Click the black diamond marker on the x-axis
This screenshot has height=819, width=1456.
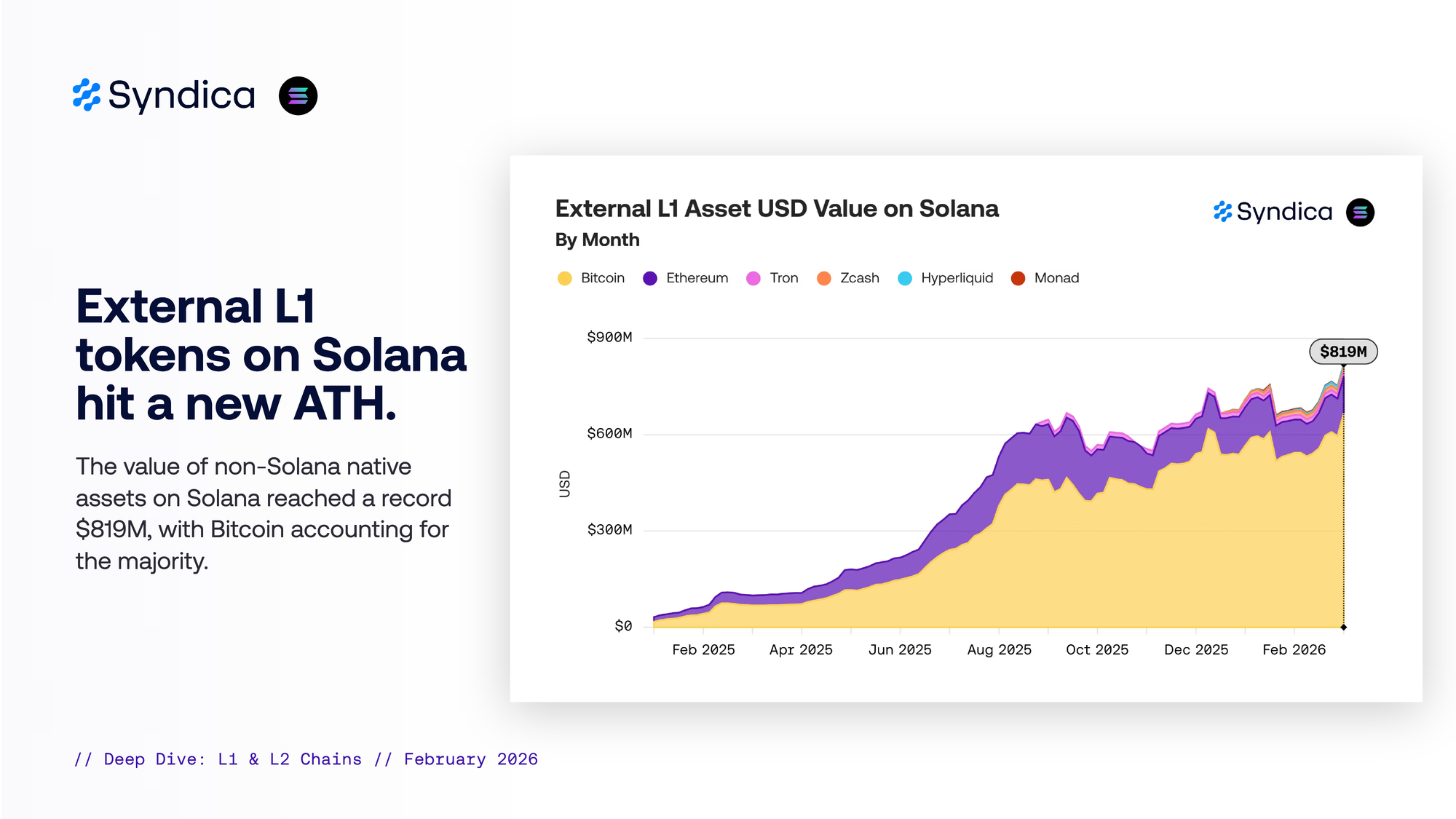coord(1344,627)
